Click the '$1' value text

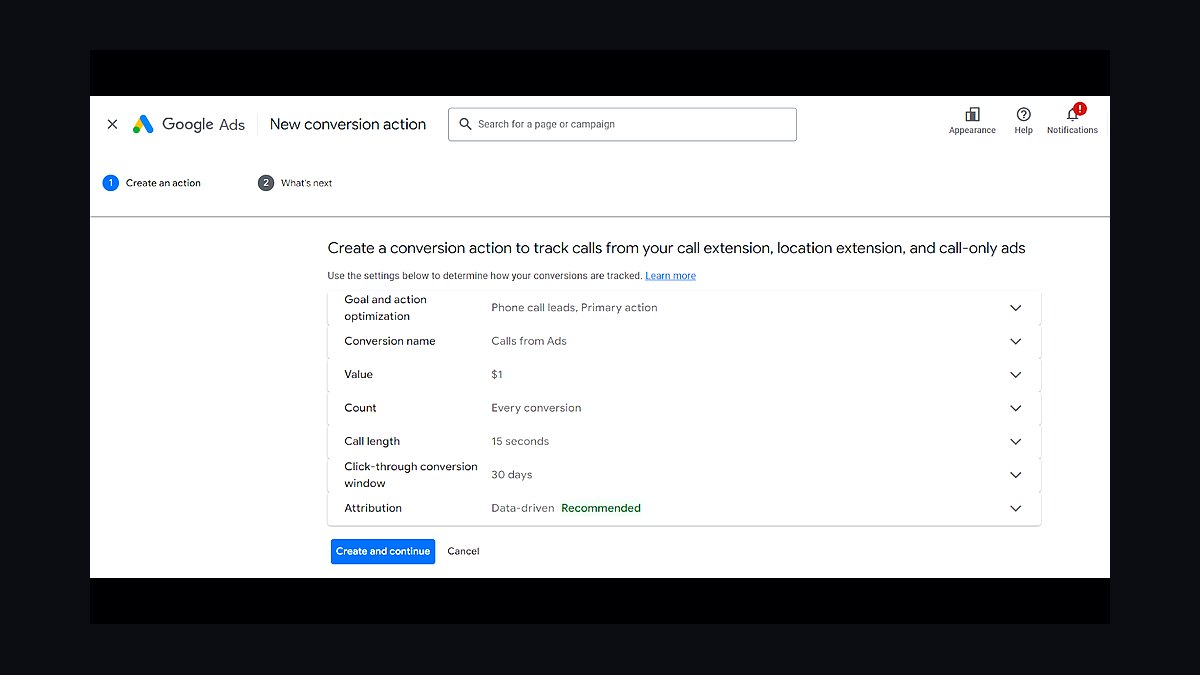click(x=497, y=375)
